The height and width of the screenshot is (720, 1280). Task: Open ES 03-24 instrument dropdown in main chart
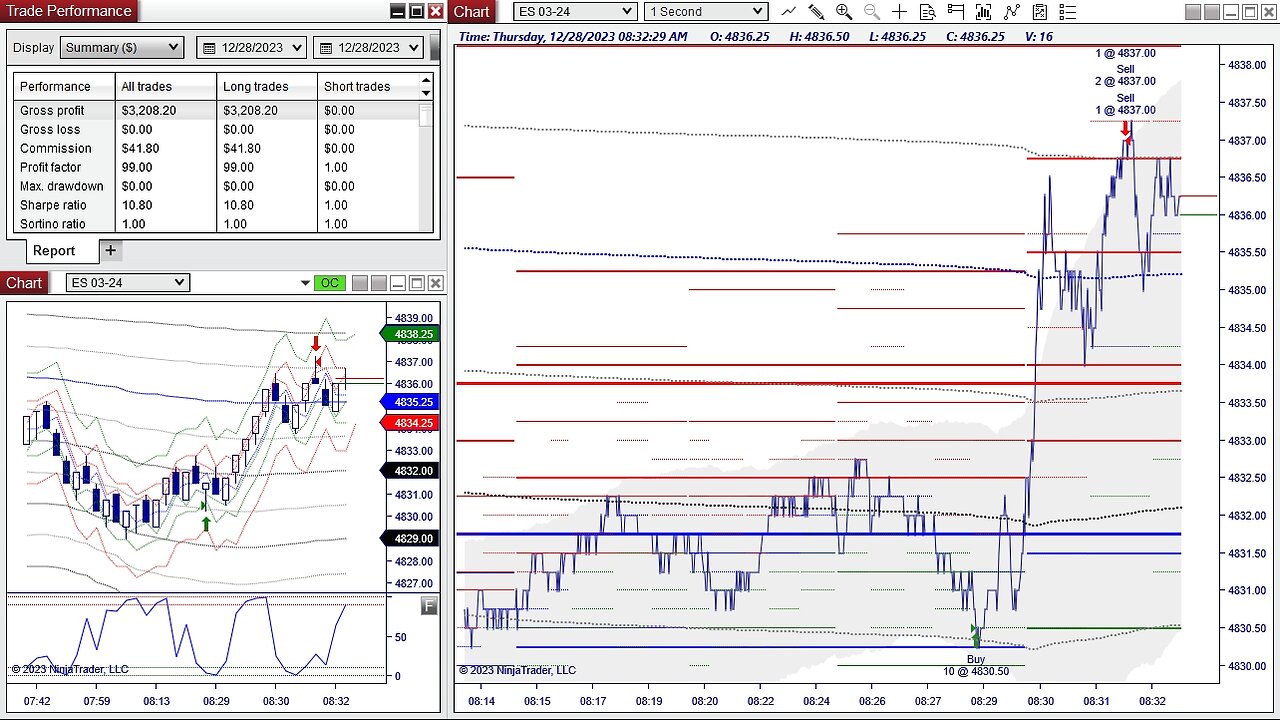575,12
